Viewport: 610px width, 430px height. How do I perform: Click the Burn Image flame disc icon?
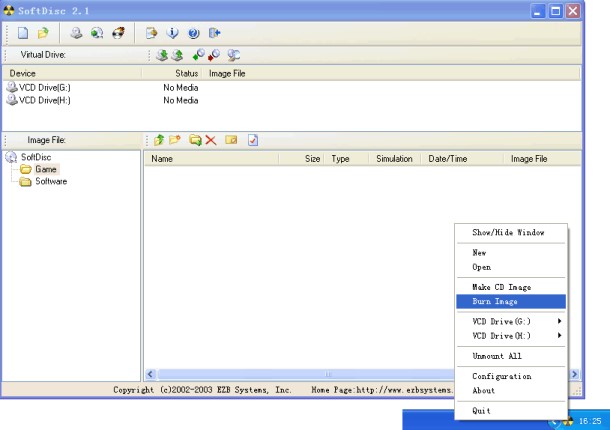tap(118, 33)
